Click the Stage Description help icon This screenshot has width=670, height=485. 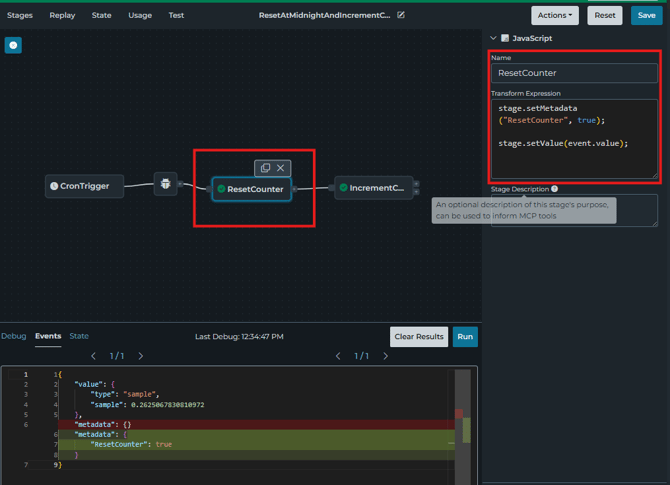[554, 189]
